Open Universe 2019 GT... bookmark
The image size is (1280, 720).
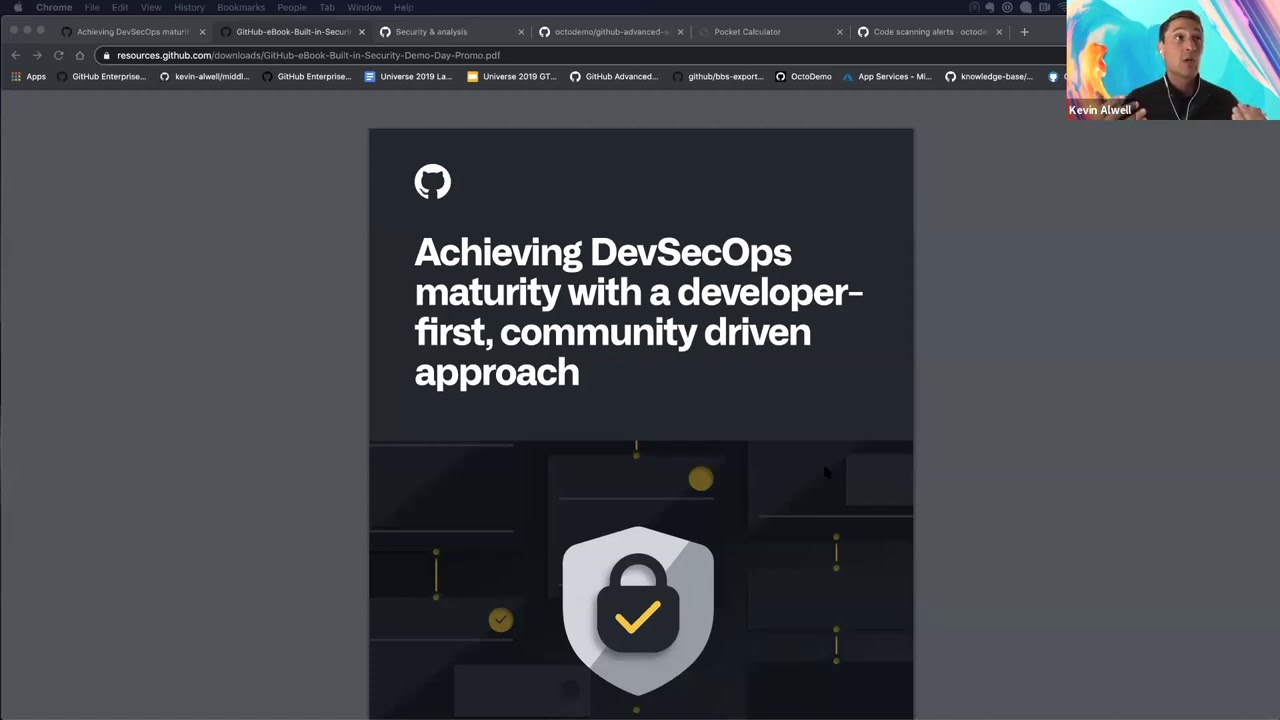(x=512, y=76)
